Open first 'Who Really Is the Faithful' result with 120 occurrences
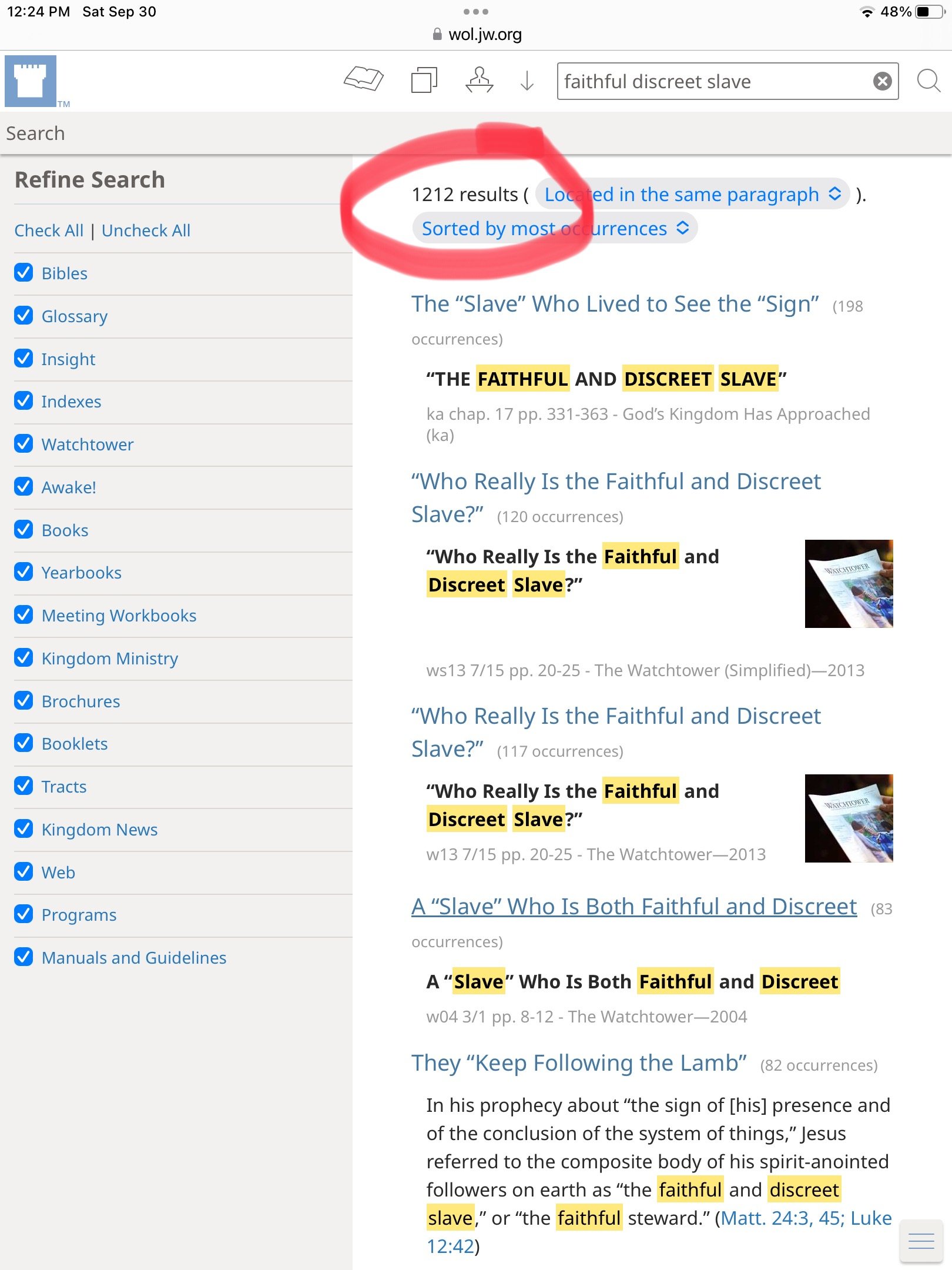This screenshot has height=1270, width=952. pyautogui.click(x=616, y=497)
